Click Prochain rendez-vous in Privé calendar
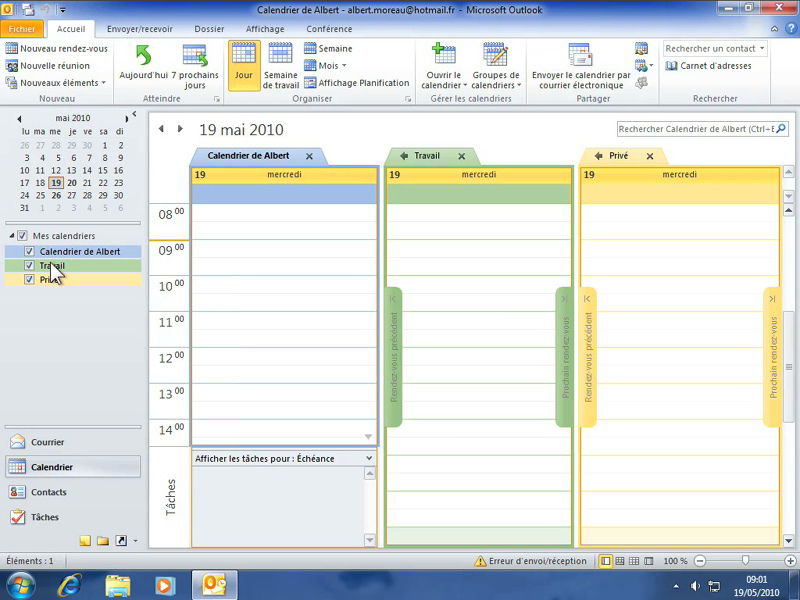This screenshot has height=600, width=800. 772,357
